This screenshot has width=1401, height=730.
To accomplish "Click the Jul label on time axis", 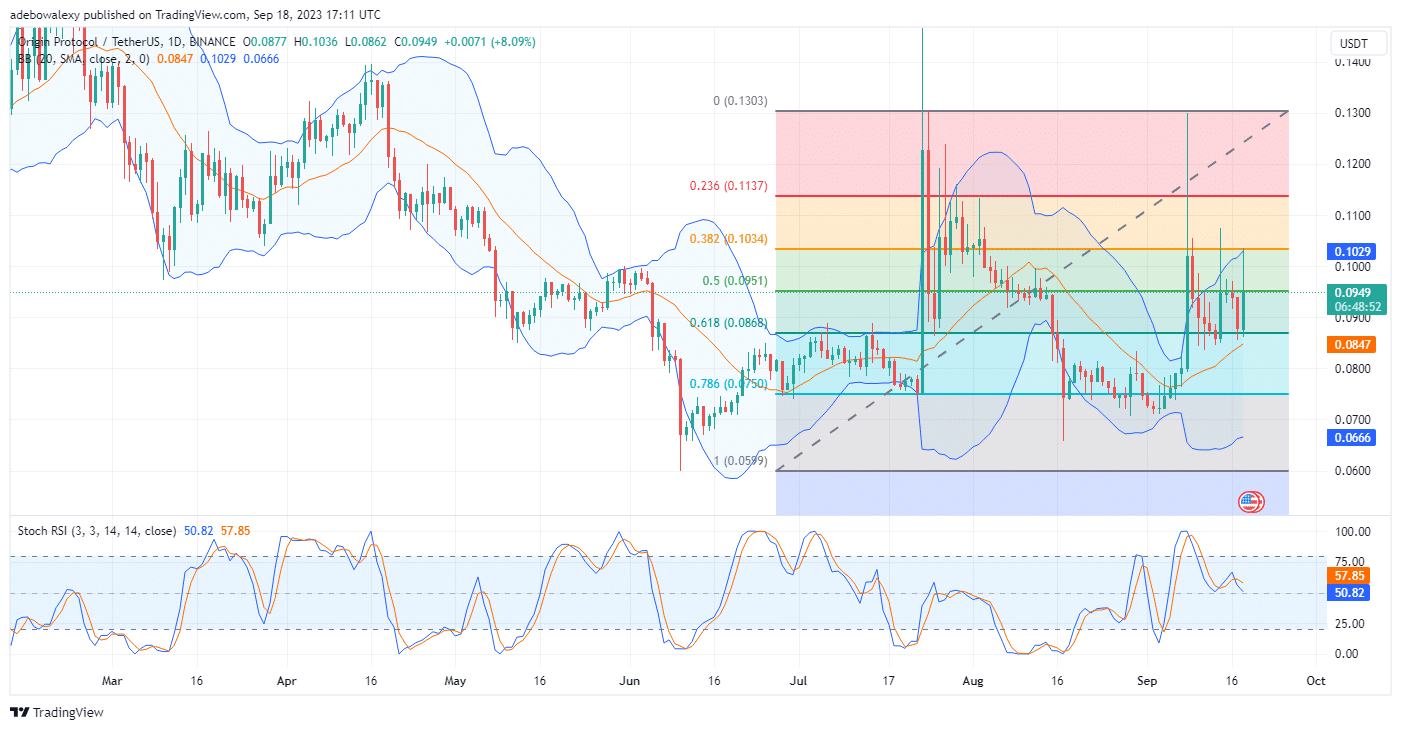I will (800, 680).
